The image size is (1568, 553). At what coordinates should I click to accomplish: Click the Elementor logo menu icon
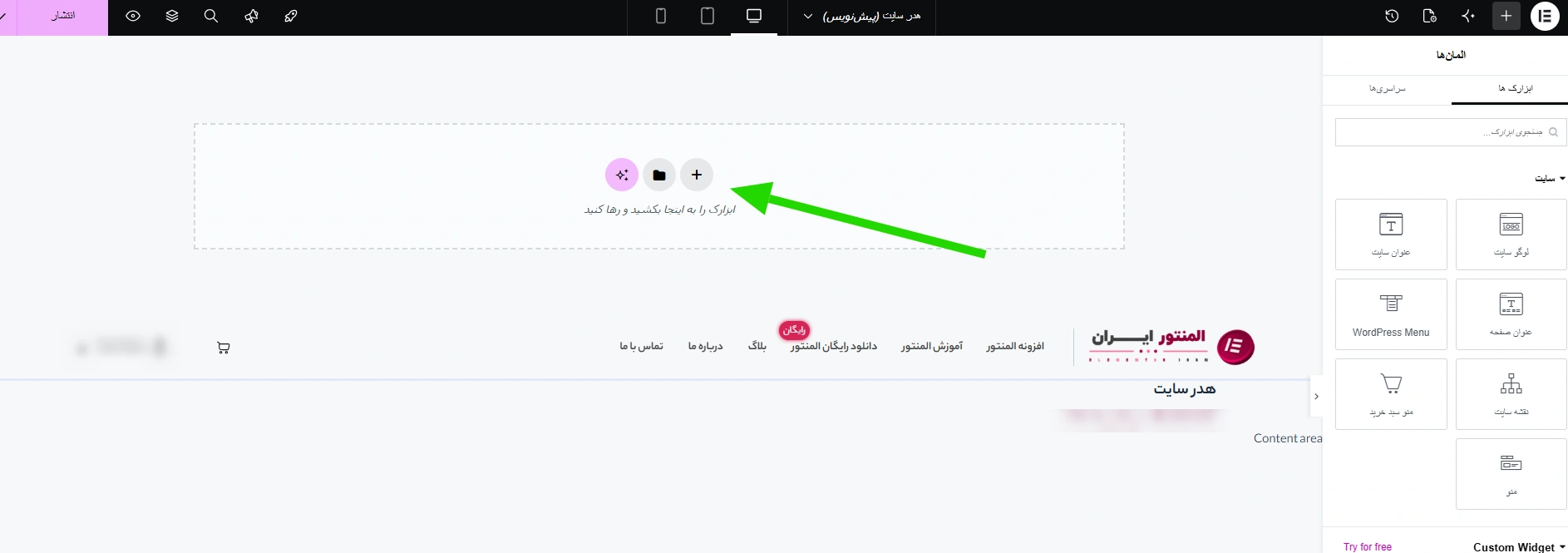pyautogui.click(x=1545, y=16)
